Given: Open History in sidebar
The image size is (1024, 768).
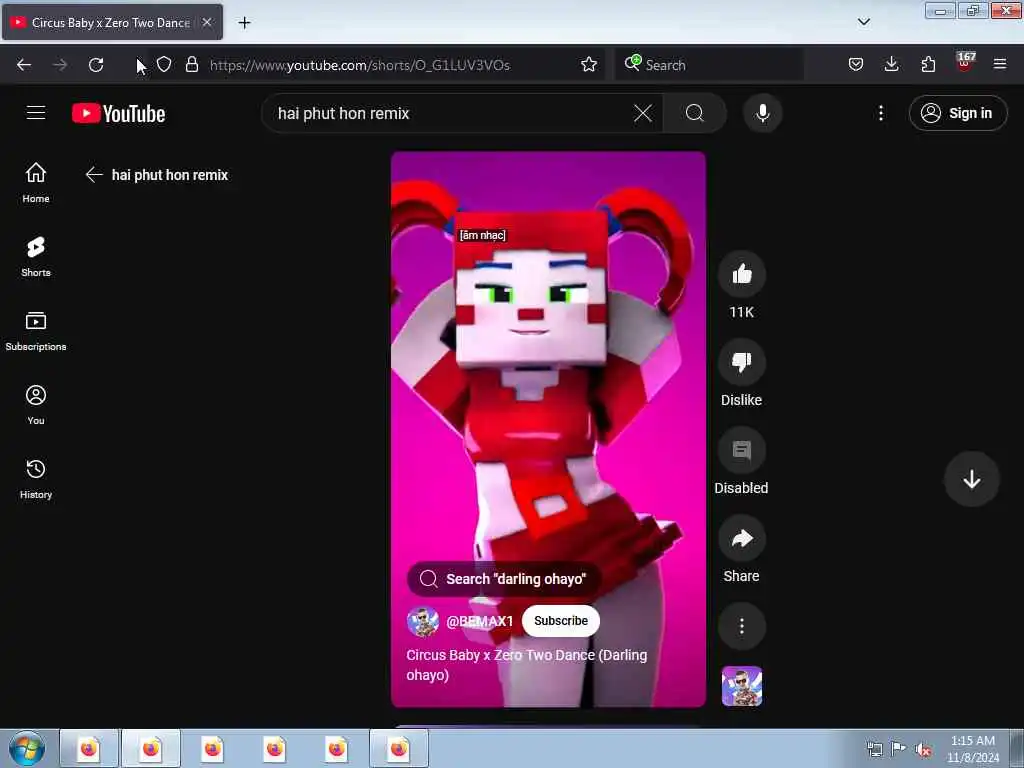Looking at the screenshot, I should [36, 479].
